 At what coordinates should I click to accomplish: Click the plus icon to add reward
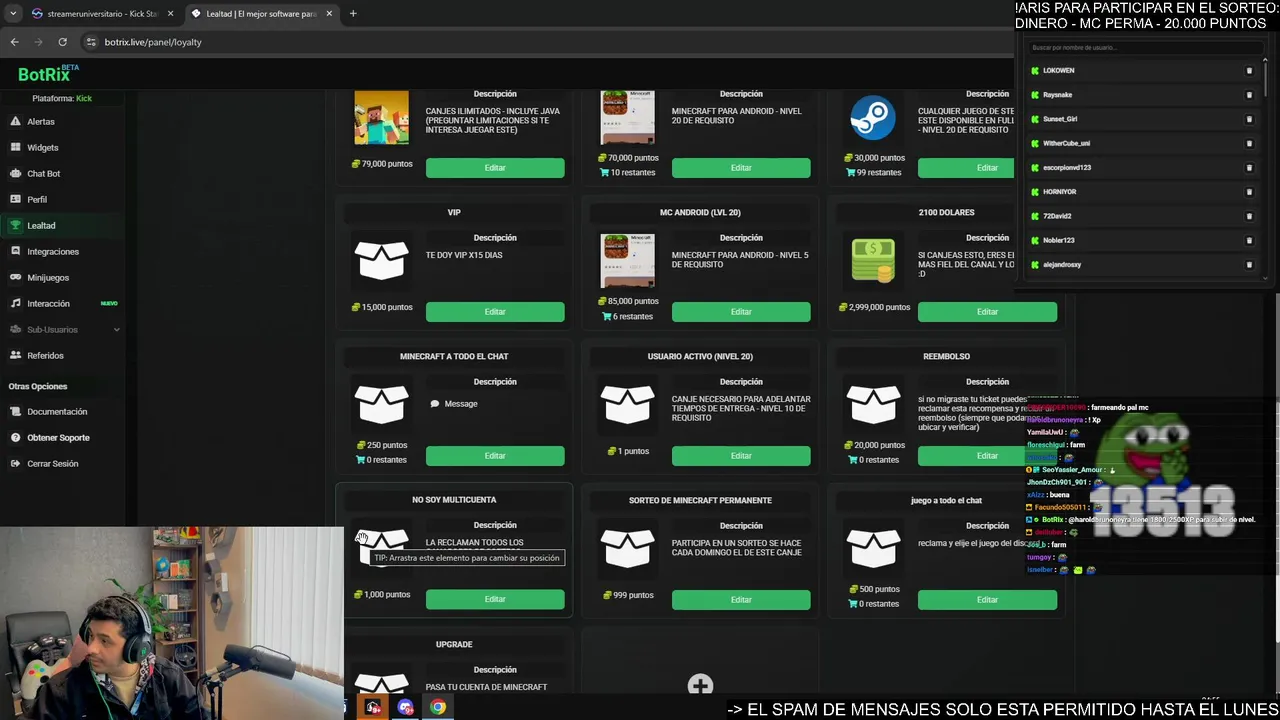click(700, 685)
